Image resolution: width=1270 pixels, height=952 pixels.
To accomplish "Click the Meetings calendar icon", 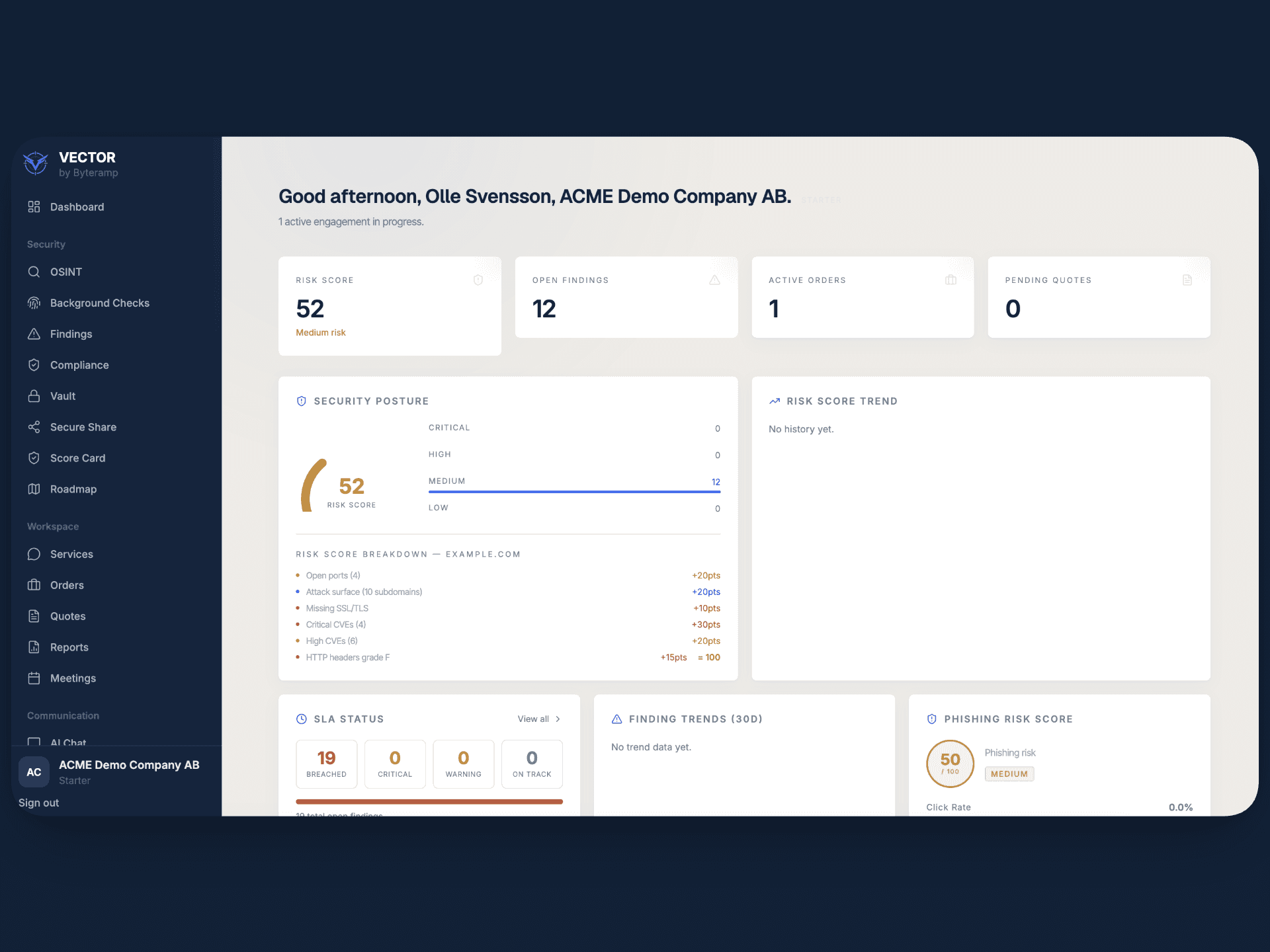I will tap(34, 678).
